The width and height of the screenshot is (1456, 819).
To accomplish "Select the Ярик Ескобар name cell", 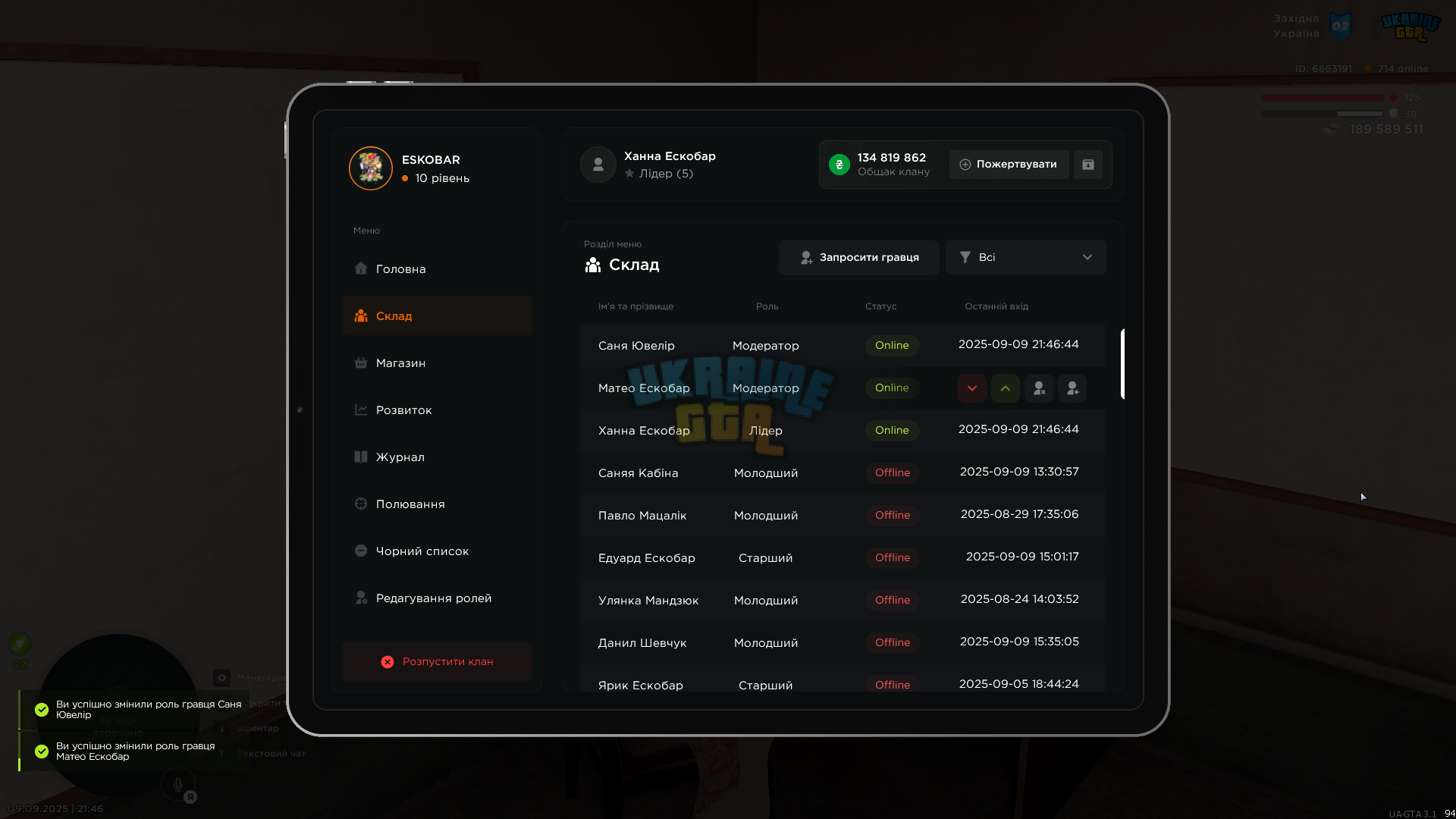I will coord(640,686).
